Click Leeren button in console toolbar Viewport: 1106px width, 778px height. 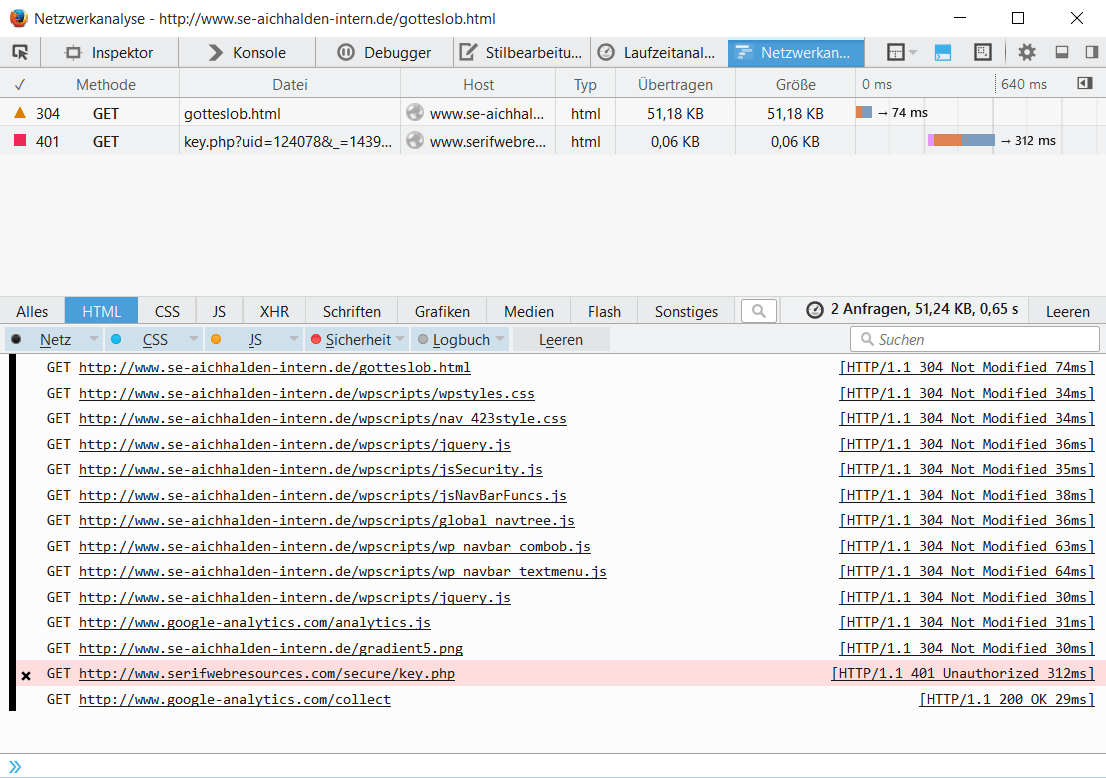click(x=560, y=340)
